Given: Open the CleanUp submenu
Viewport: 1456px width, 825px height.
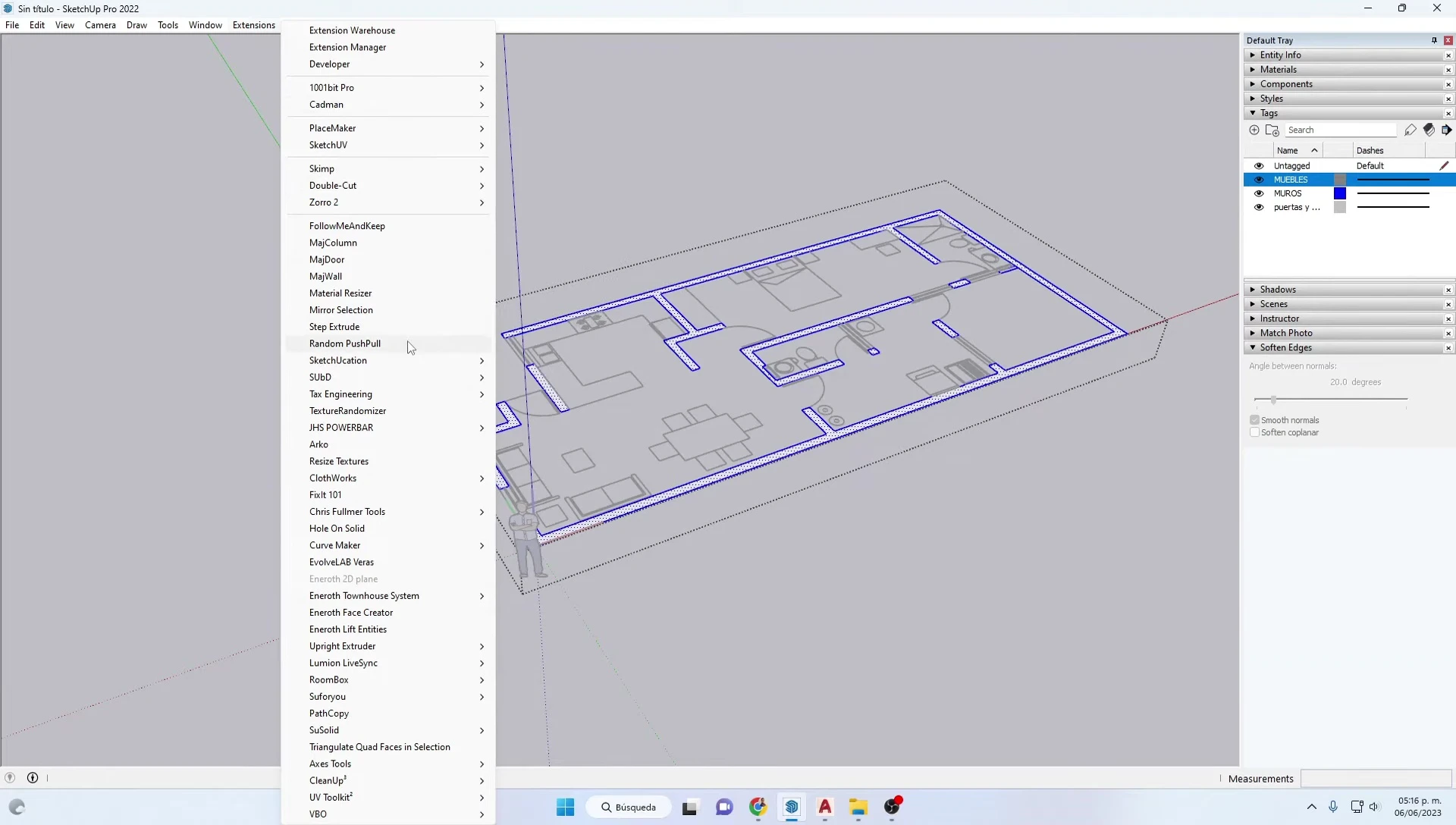Looking at the screenshot, I should tap(388, 780).
